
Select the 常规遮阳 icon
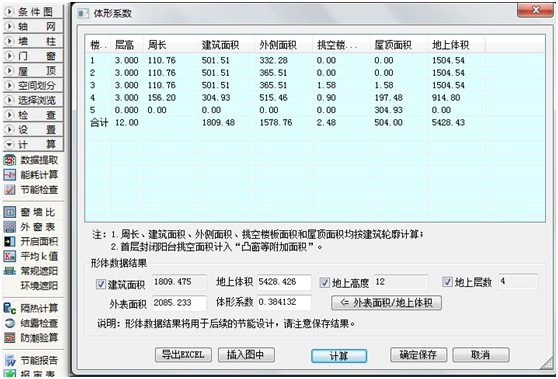click(x=10, y=271)
